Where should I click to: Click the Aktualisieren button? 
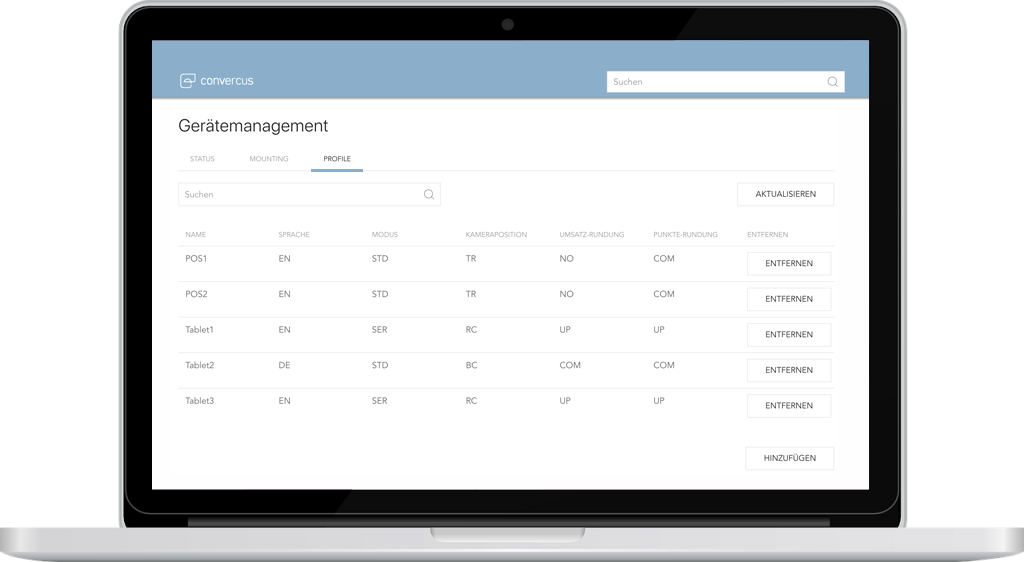pos(786,194)
